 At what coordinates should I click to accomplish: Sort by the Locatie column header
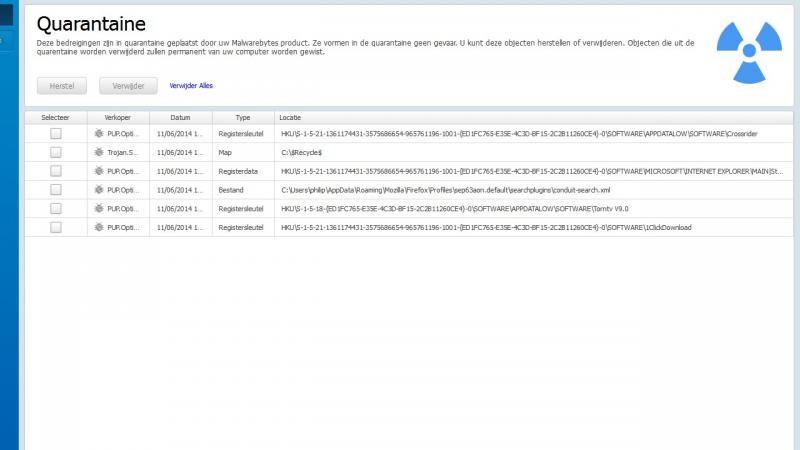click(534, 117)
